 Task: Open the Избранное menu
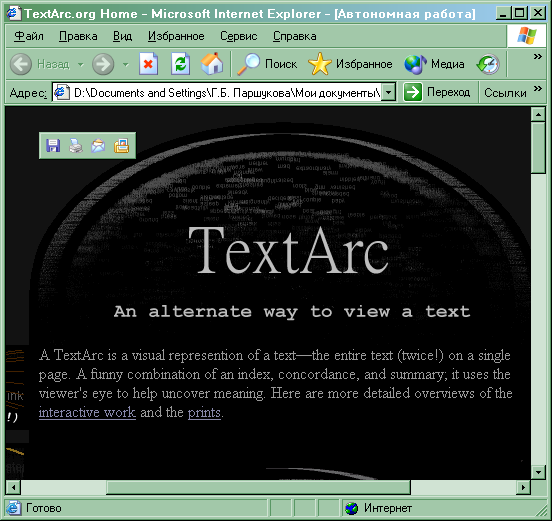[x=176, y=36]
